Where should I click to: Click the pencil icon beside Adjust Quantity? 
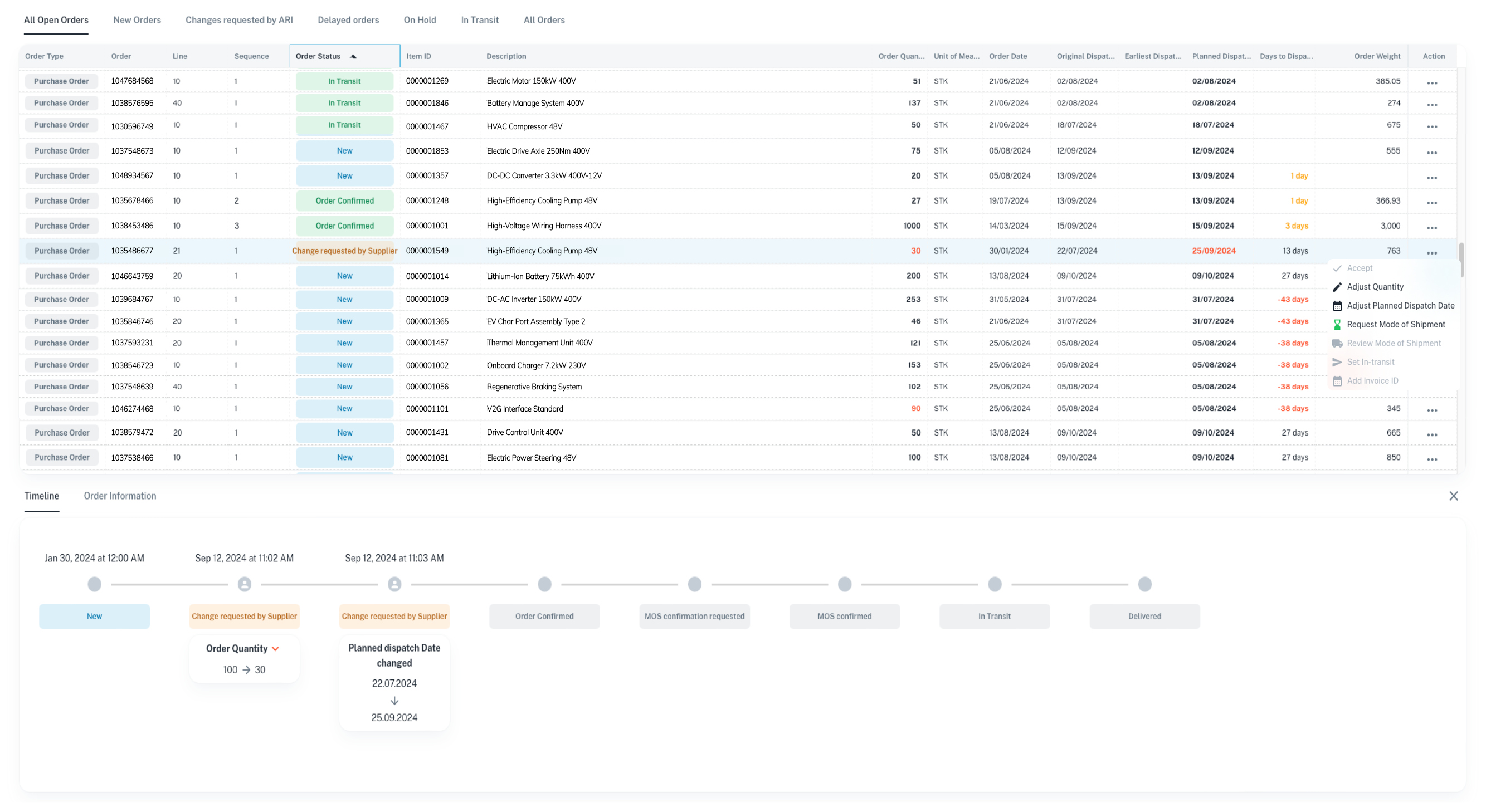[x=1337, y=287]
